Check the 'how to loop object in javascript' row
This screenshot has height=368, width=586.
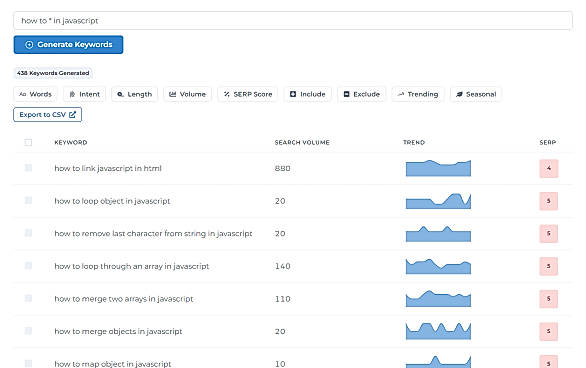[x=28, y=201]
